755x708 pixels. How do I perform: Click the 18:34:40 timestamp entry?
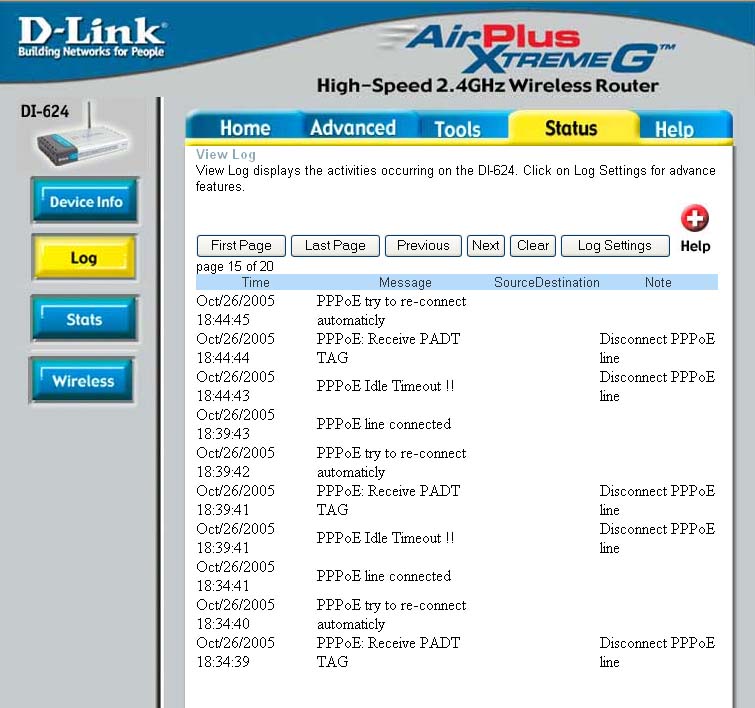[235, 614]
